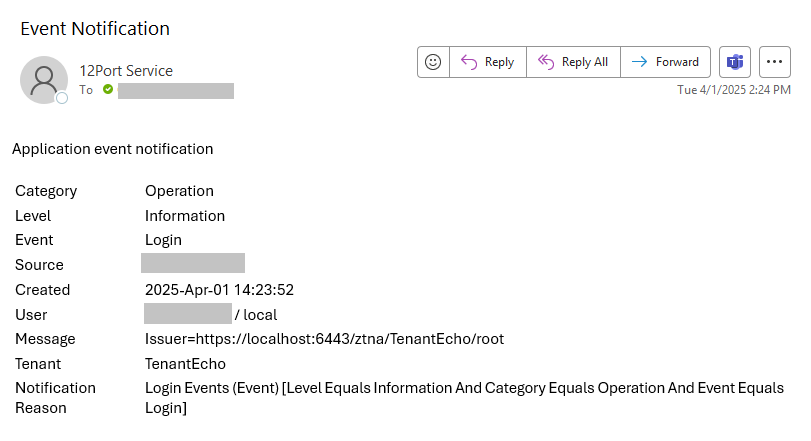811x441 pixels.
Task: Click the avatar's presence status circle
Action: click(62, 98)
